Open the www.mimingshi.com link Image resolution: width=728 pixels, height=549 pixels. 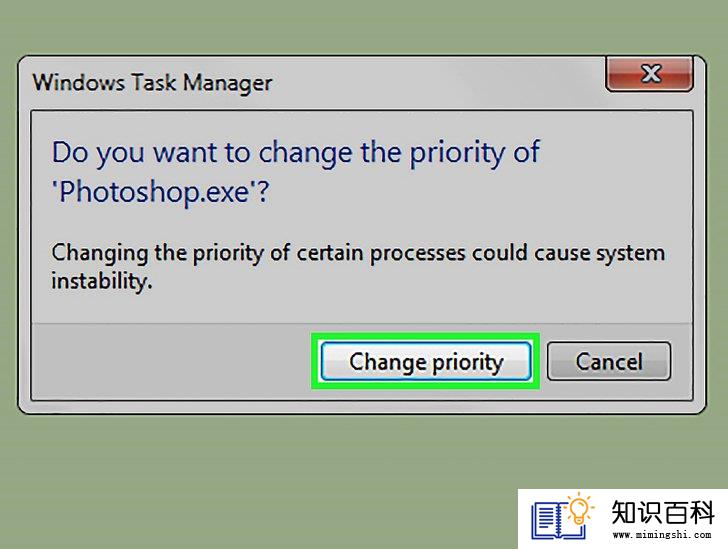tap(662, 535)
